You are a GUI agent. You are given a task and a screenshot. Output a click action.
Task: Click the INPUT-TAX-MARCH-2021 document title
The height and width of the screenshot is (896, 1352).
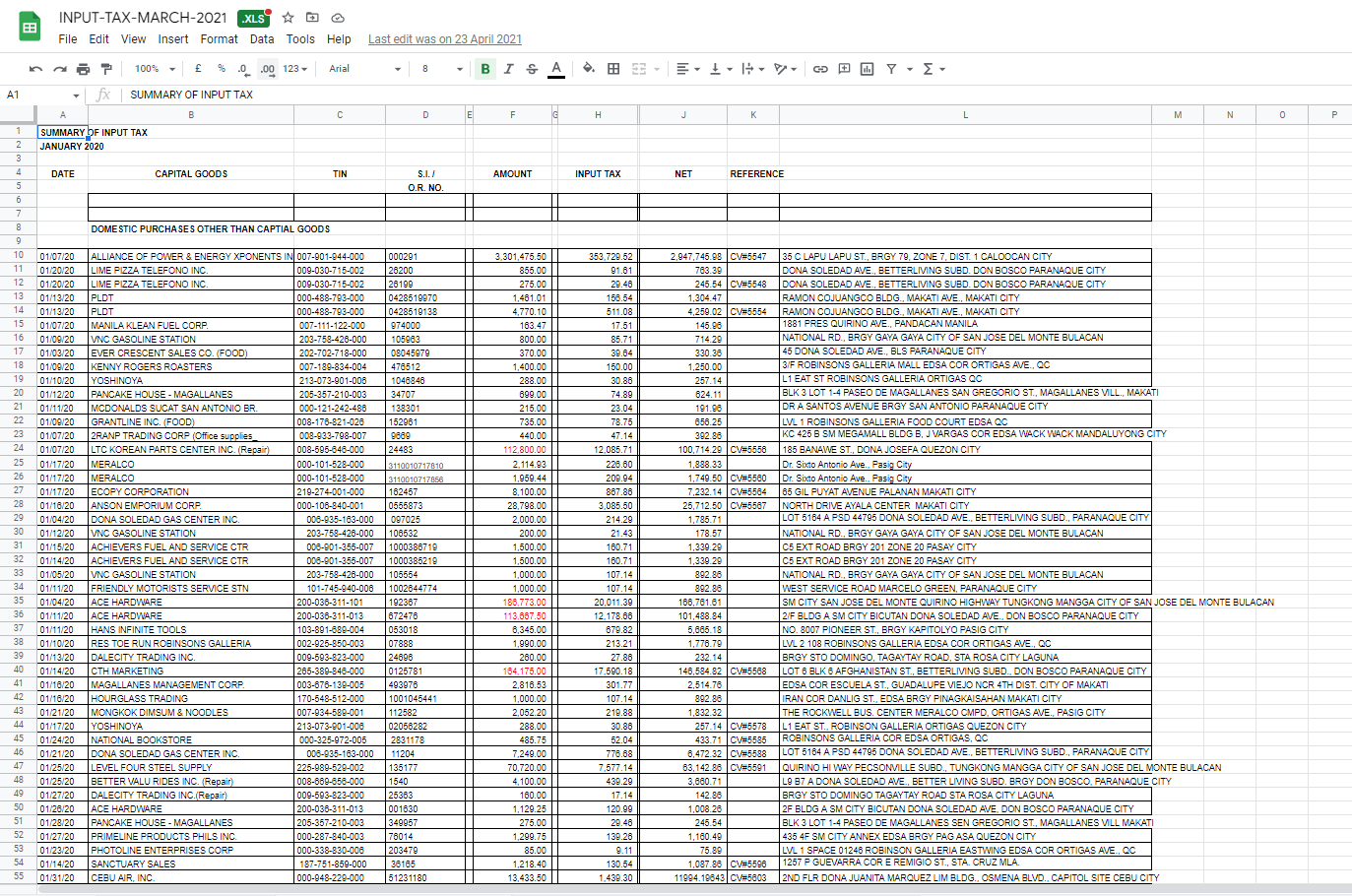pyautogui.click(x=143, y=18)
